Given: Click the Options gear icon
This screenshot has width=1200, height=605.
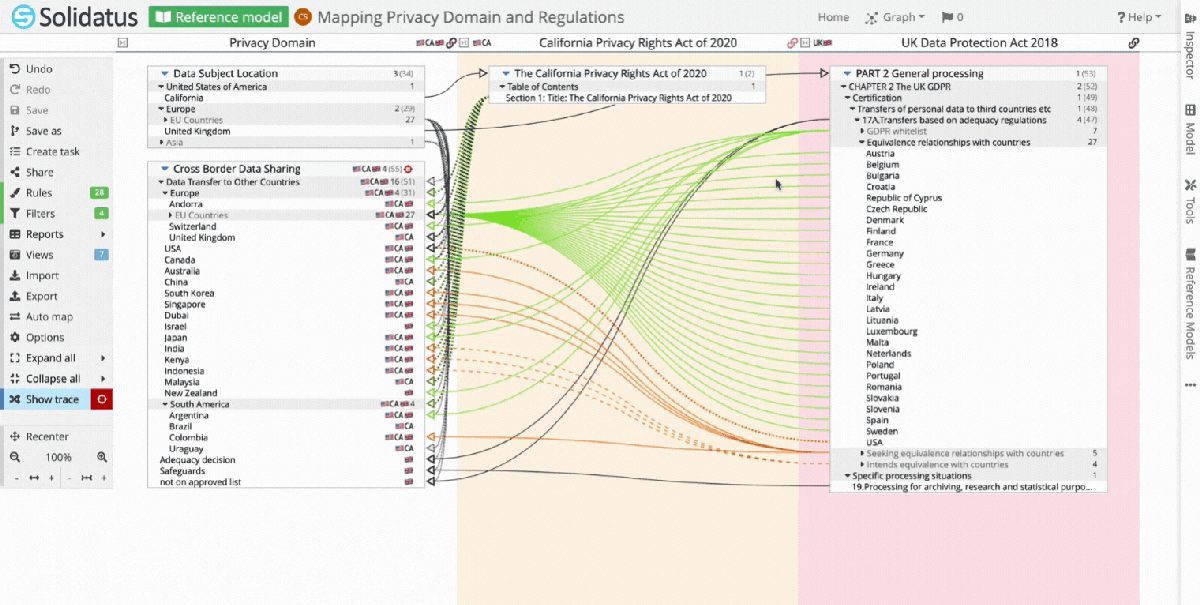Looking at the screenshot, I should point(14,338).
